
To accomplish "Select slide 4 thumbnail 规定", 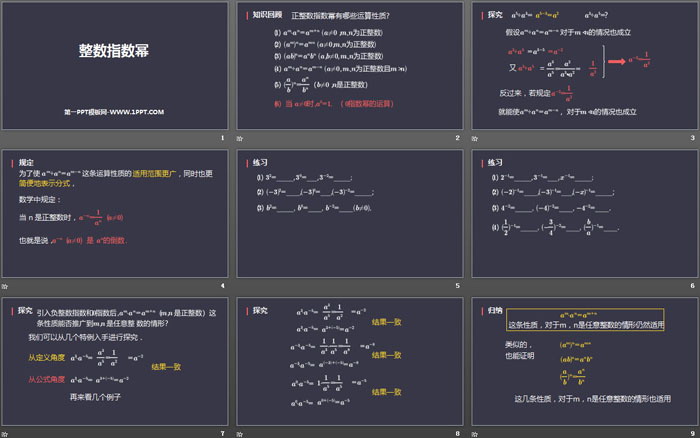I will [115, 213].
